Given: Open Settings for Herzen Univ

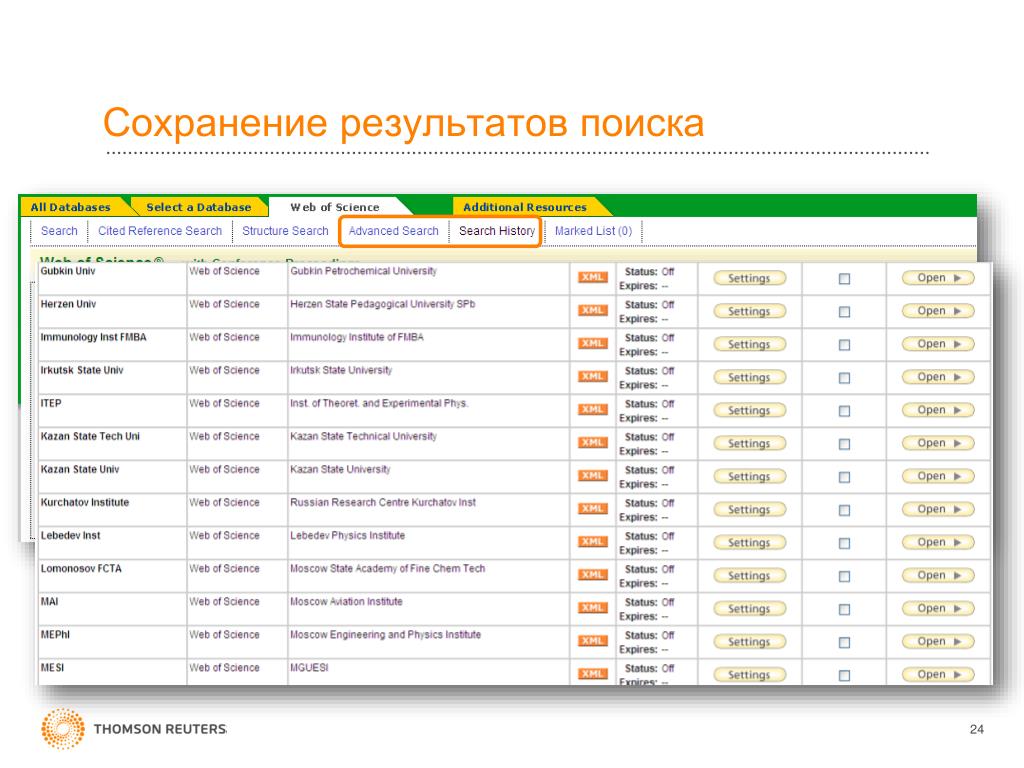Looking at the screenshot, I should [x=749, y=311].
